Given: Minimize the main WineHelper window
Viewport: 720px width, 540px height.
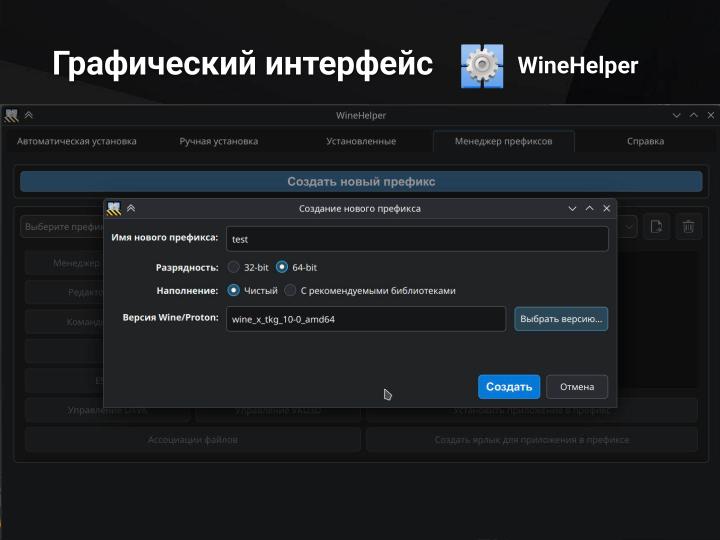Looking at the screenshot, I should (x=676, y=115).
